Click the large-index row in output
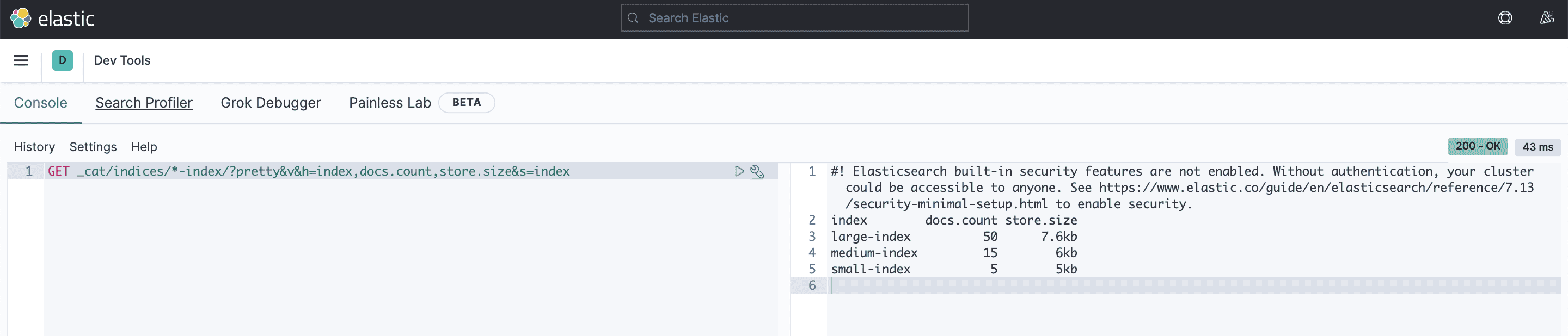The width and height of the screenshot is (1568, 336). (954, 237)
